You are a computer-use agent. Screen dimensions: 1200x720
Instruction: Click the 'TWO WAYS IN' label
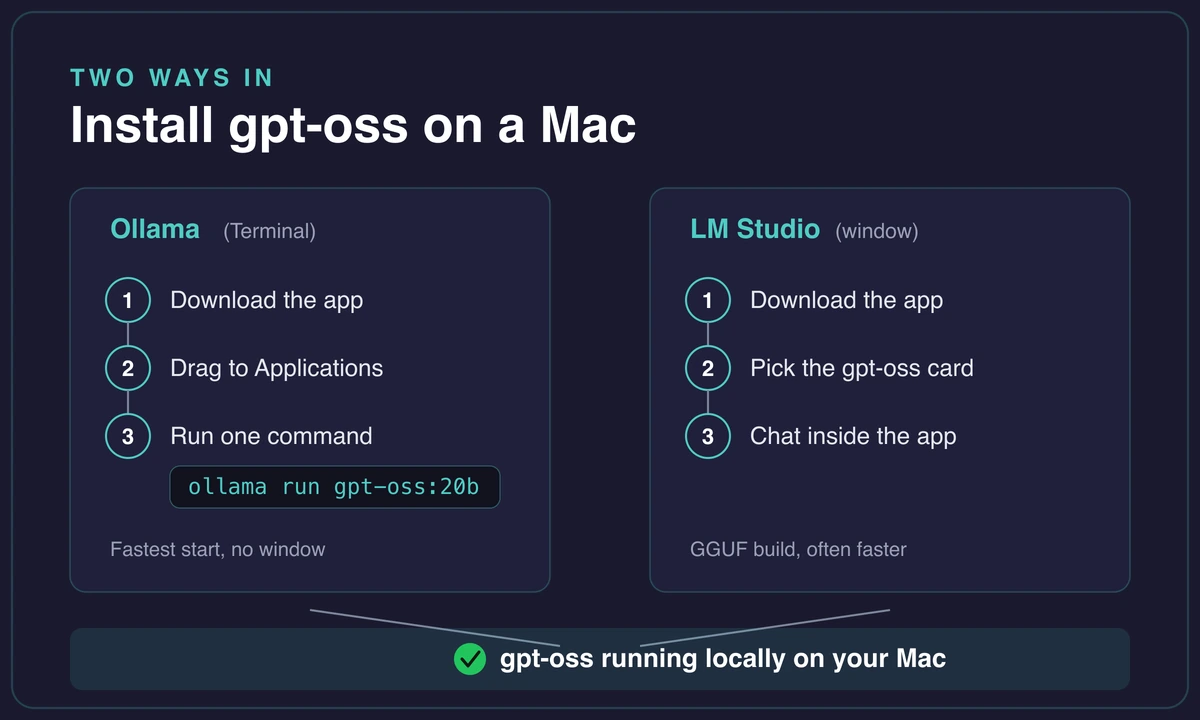172,78
